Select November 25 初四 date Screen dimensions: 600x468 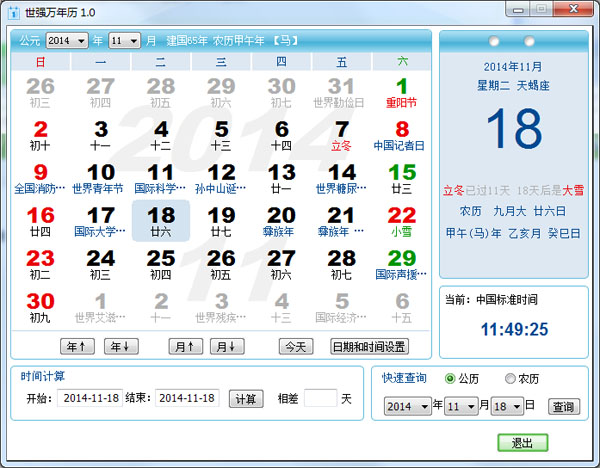(161, 264)
